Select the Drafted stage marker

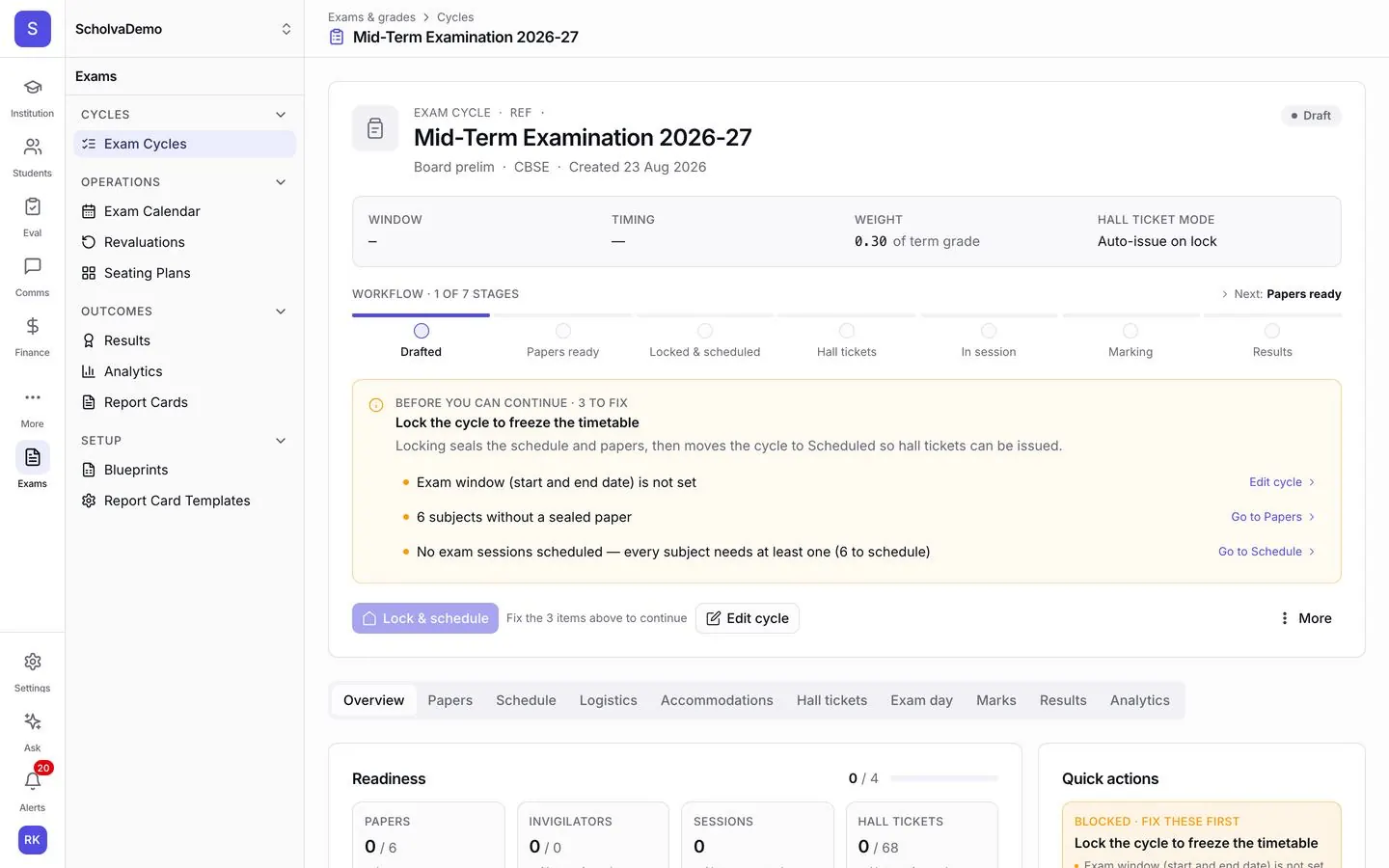(x=422, y=331)
